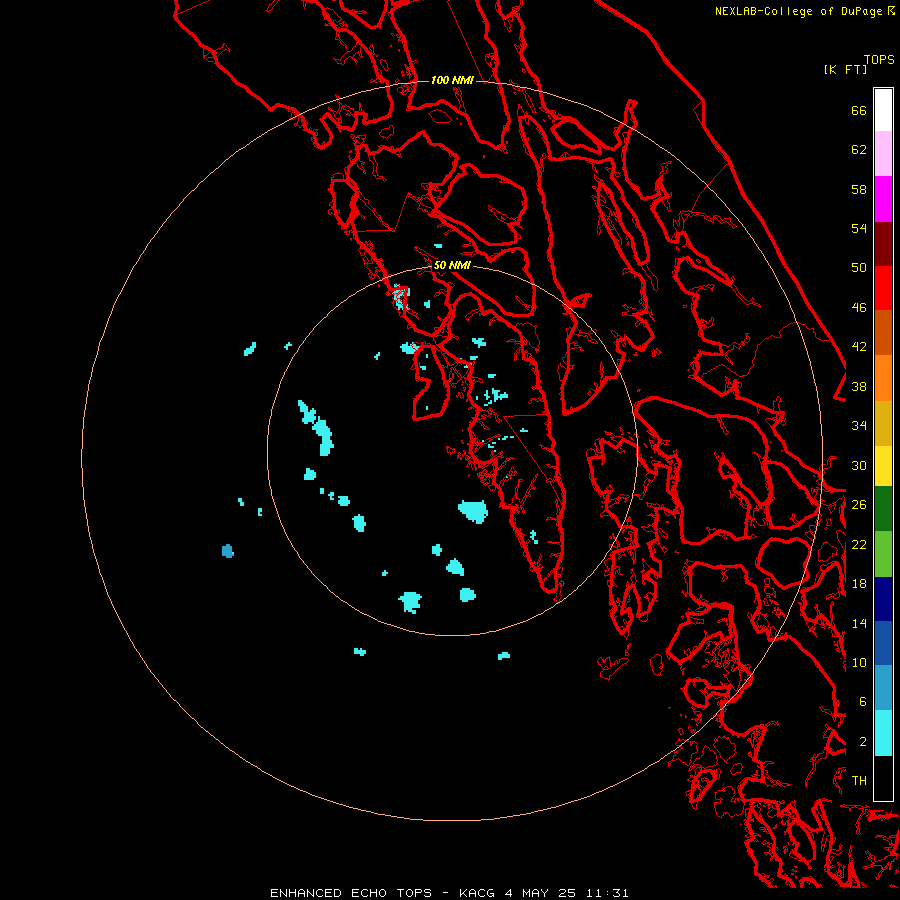Click the gold legend swatch

pos(883,422)
